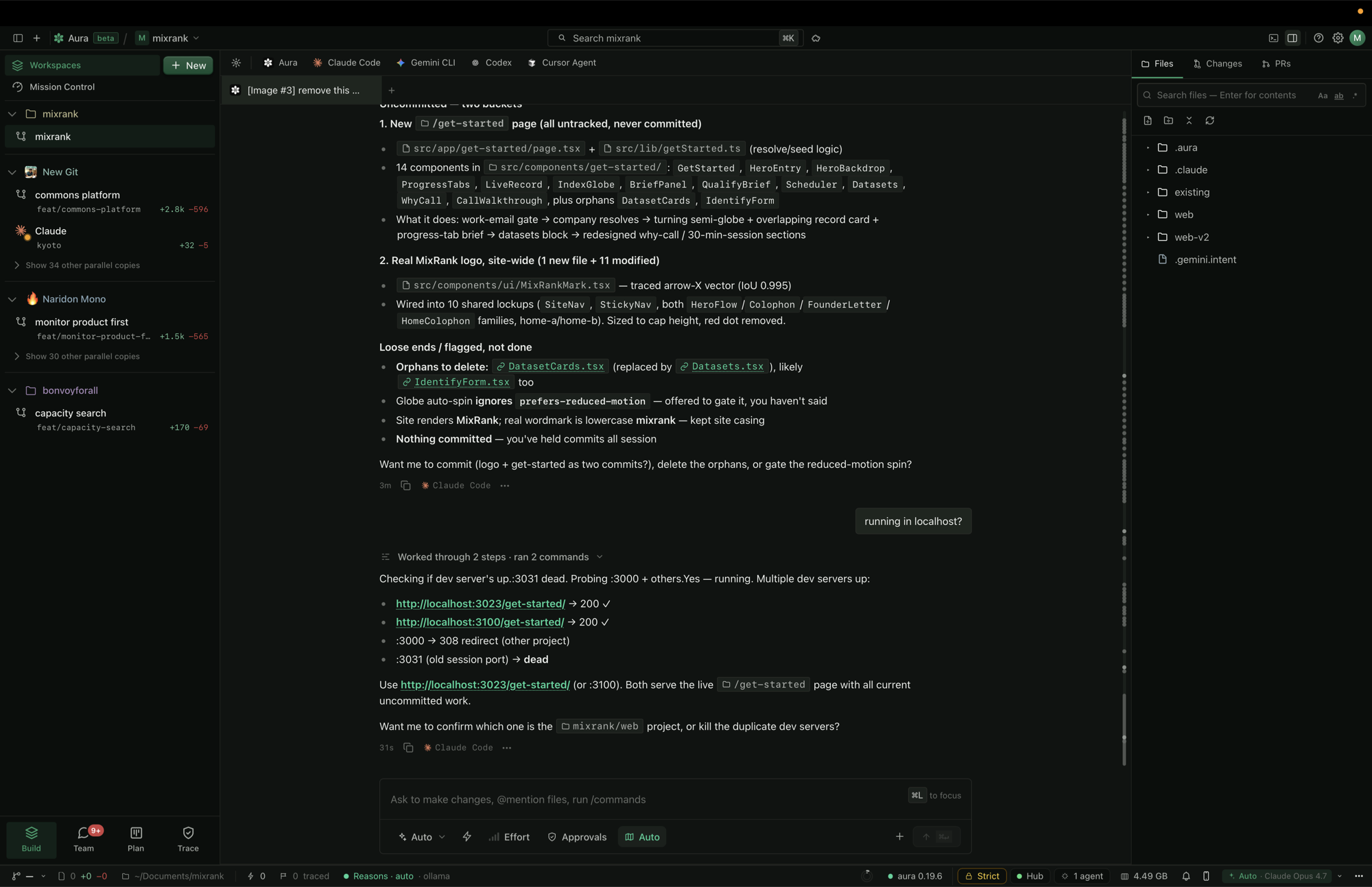Open the terminal panel icon in top bar
This screenshot has height=887, width=1372.
coord(1273,38)
